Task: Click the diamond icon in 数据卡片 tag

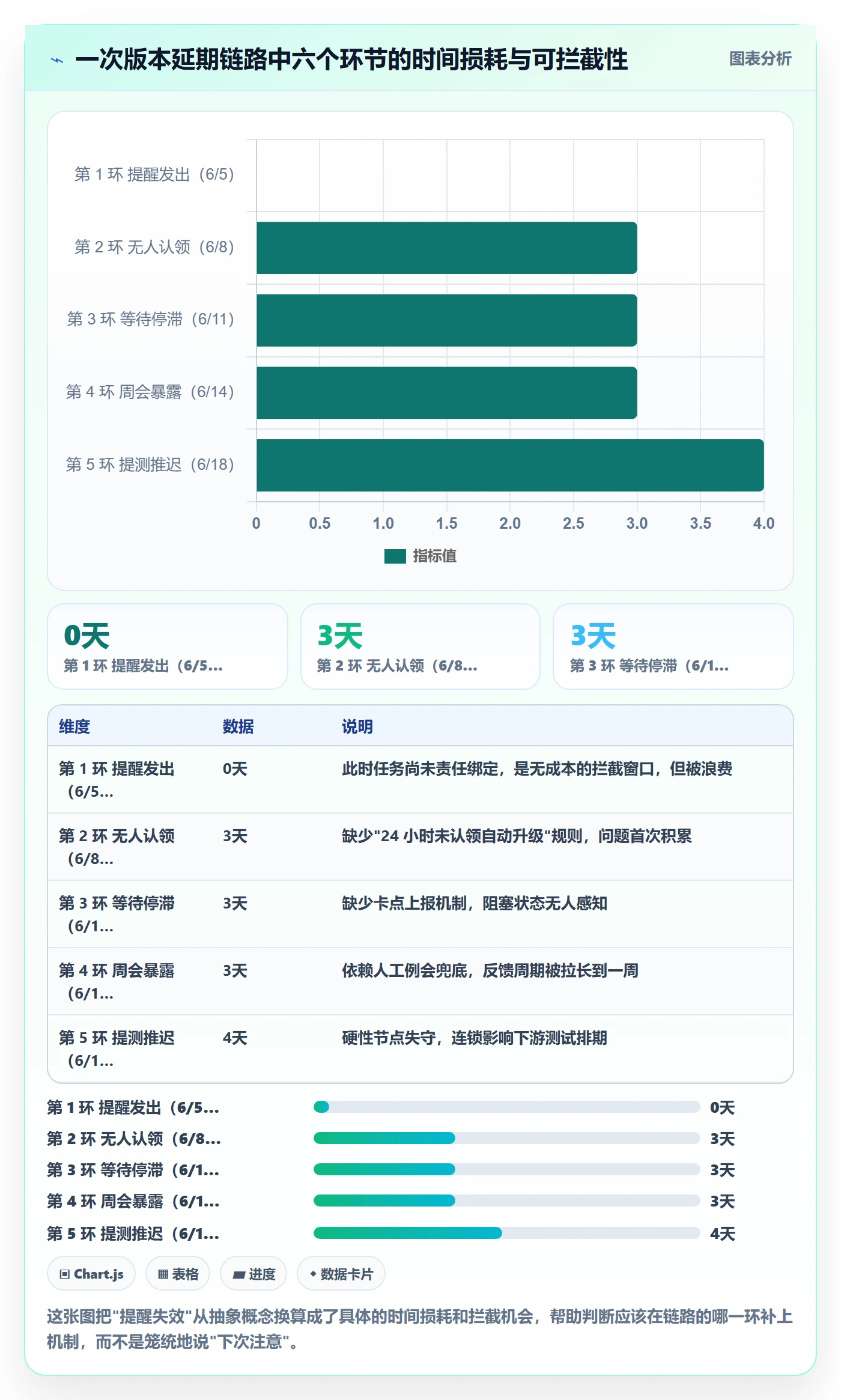Action: [313, 1274]
